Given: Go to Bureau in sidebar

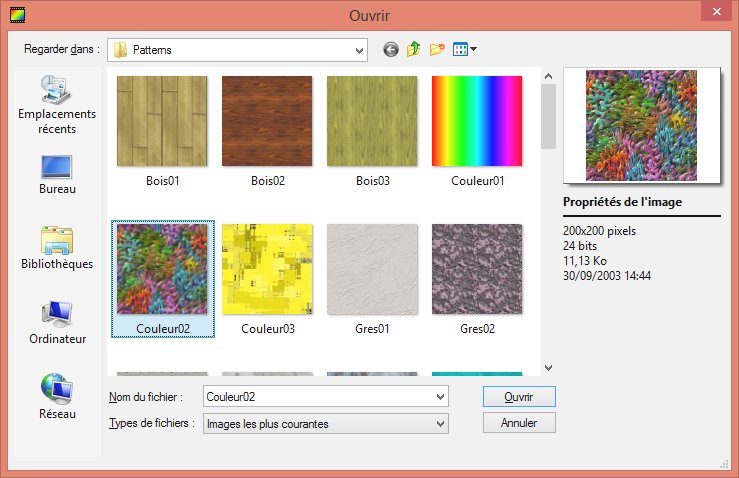Looking at the screenshot, I should (x=56, y=174).
